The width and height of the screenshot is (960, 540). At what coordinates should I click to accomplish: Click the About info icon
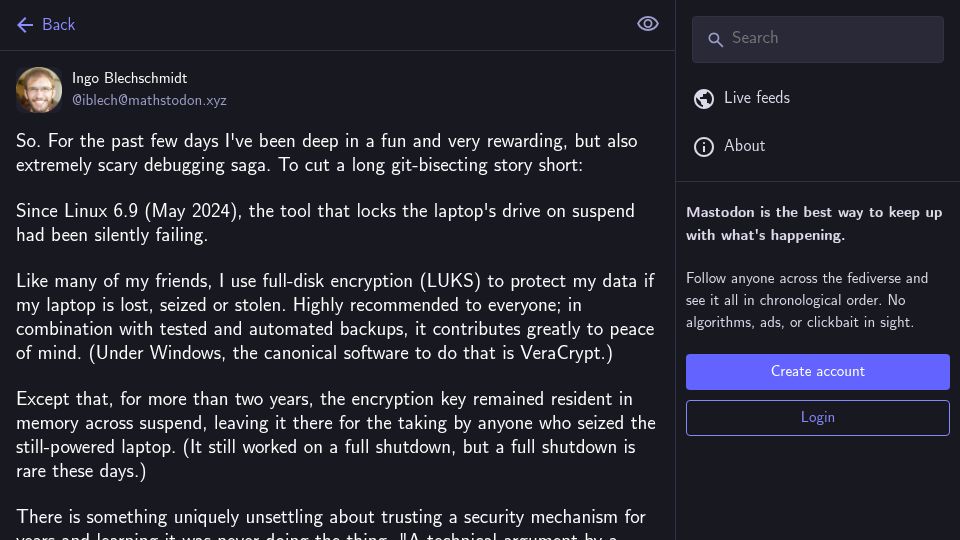pos(703,147)
